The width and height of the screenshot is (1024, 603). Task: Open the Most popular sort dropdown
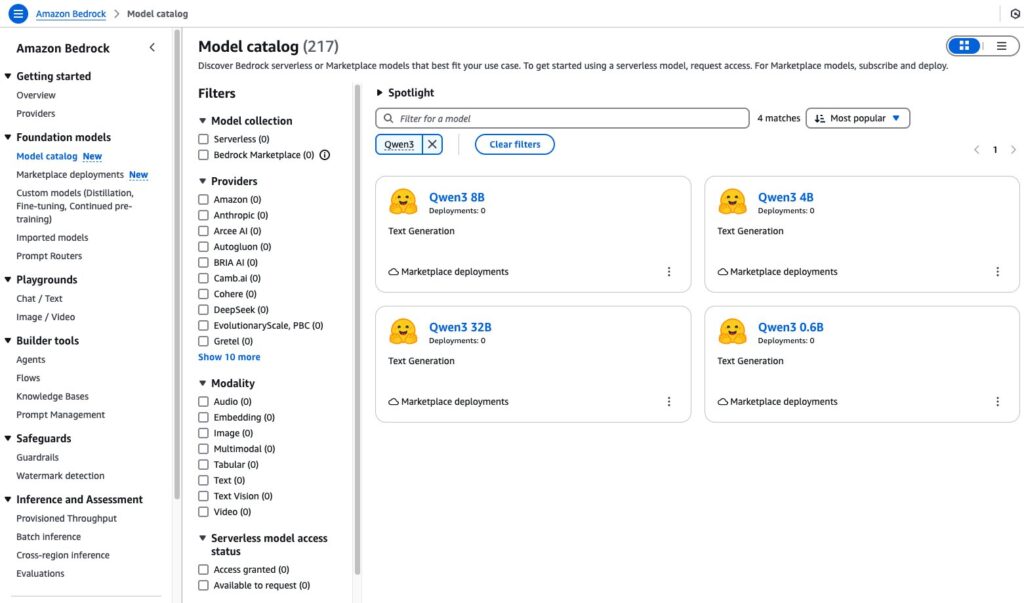coord(858,118)
